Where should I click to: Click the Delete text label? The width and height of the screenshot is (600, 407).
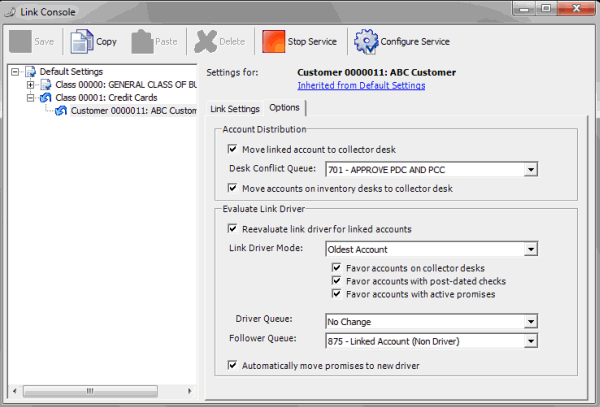[x=232, y=41]
